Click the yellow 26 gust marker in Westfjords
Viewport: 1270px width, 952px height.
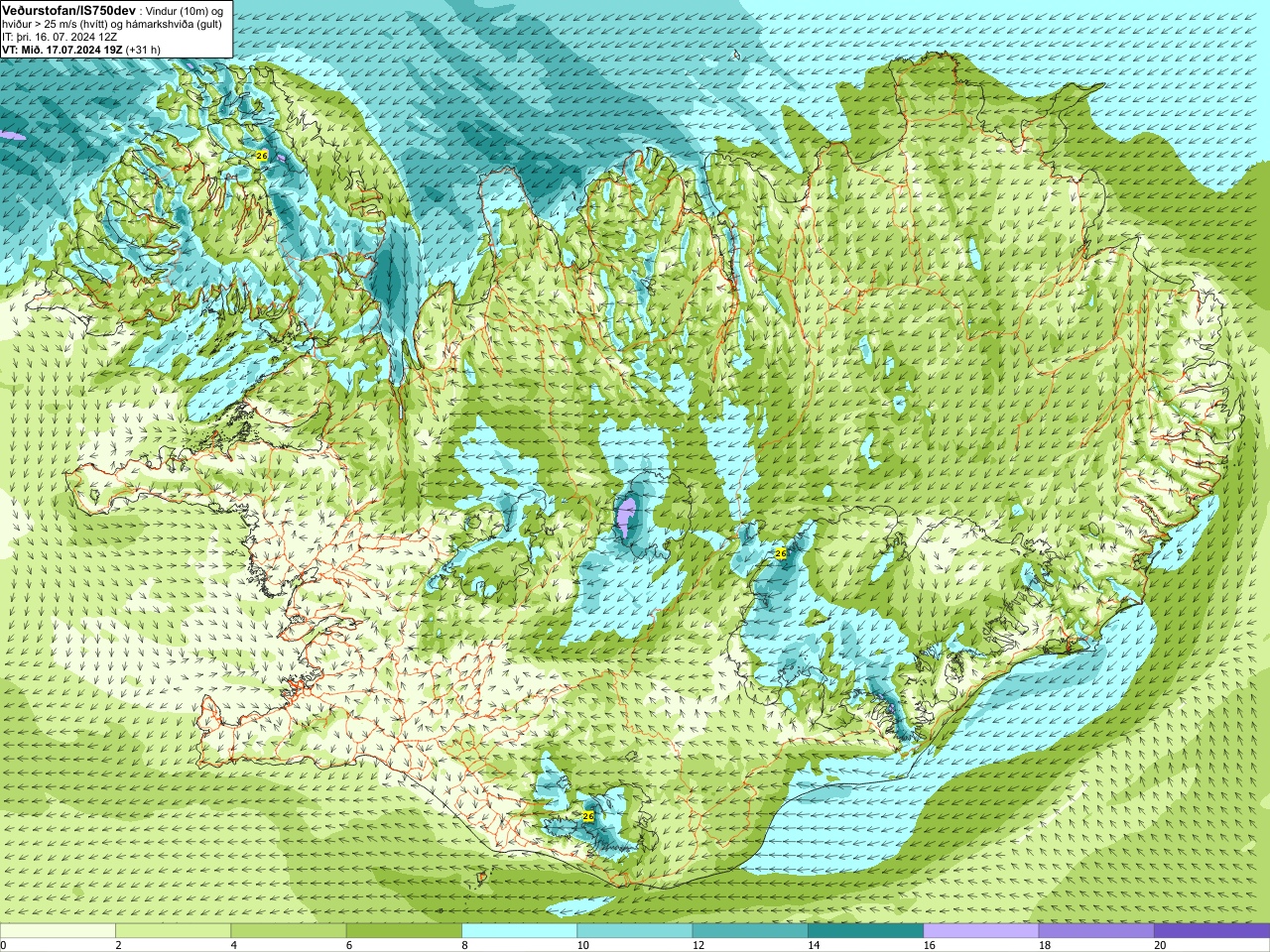point(262,156)
